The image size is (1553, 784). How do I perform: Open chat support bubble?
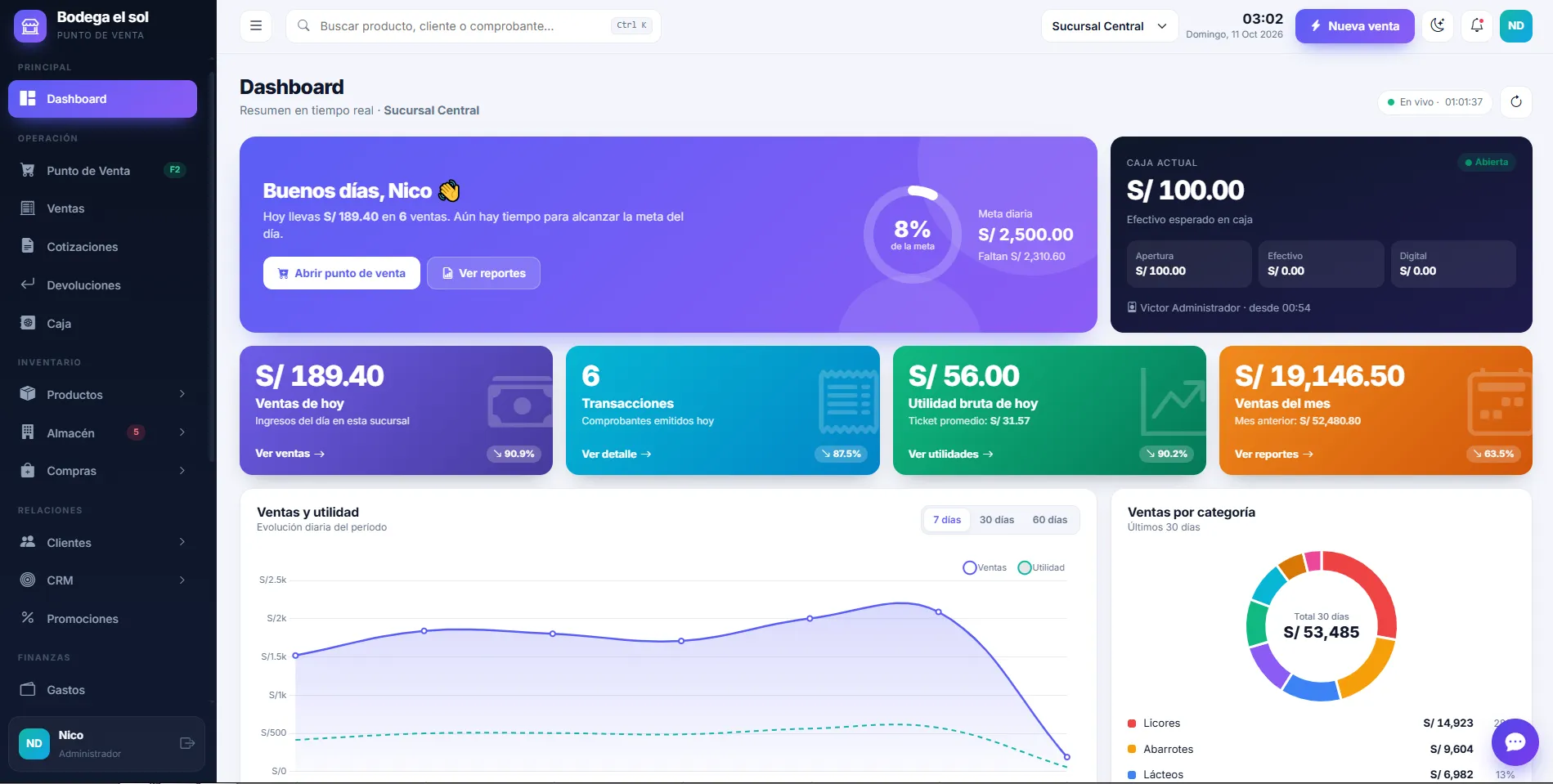coord(1515,741)
